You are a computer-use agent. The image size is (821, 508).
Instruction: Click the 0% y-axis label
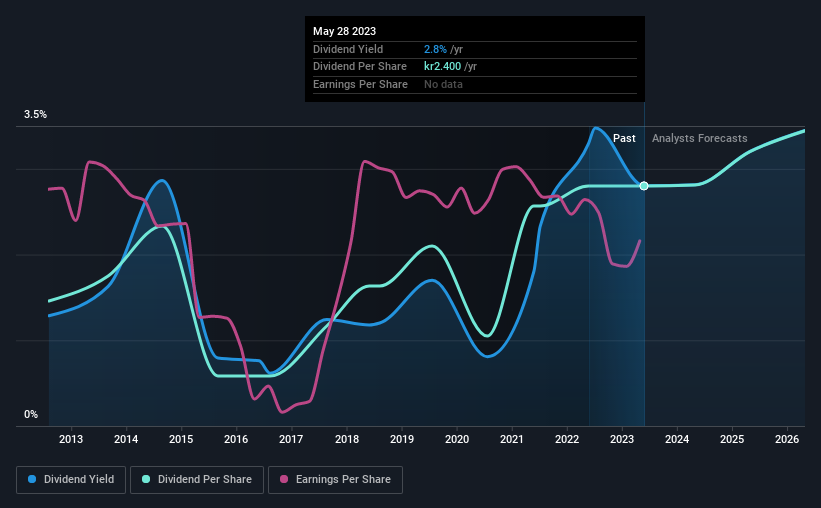31,414
